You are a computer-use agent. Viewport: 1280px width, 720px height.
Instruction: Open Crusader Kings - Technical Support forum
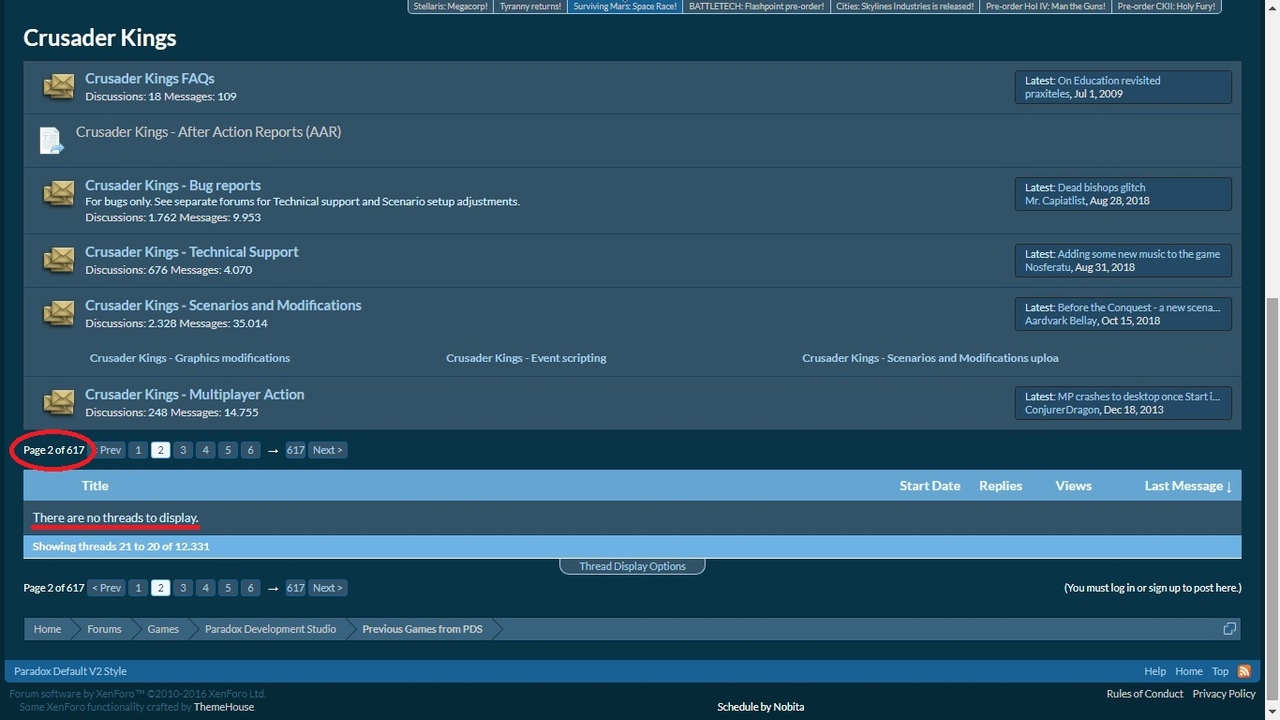192,252
